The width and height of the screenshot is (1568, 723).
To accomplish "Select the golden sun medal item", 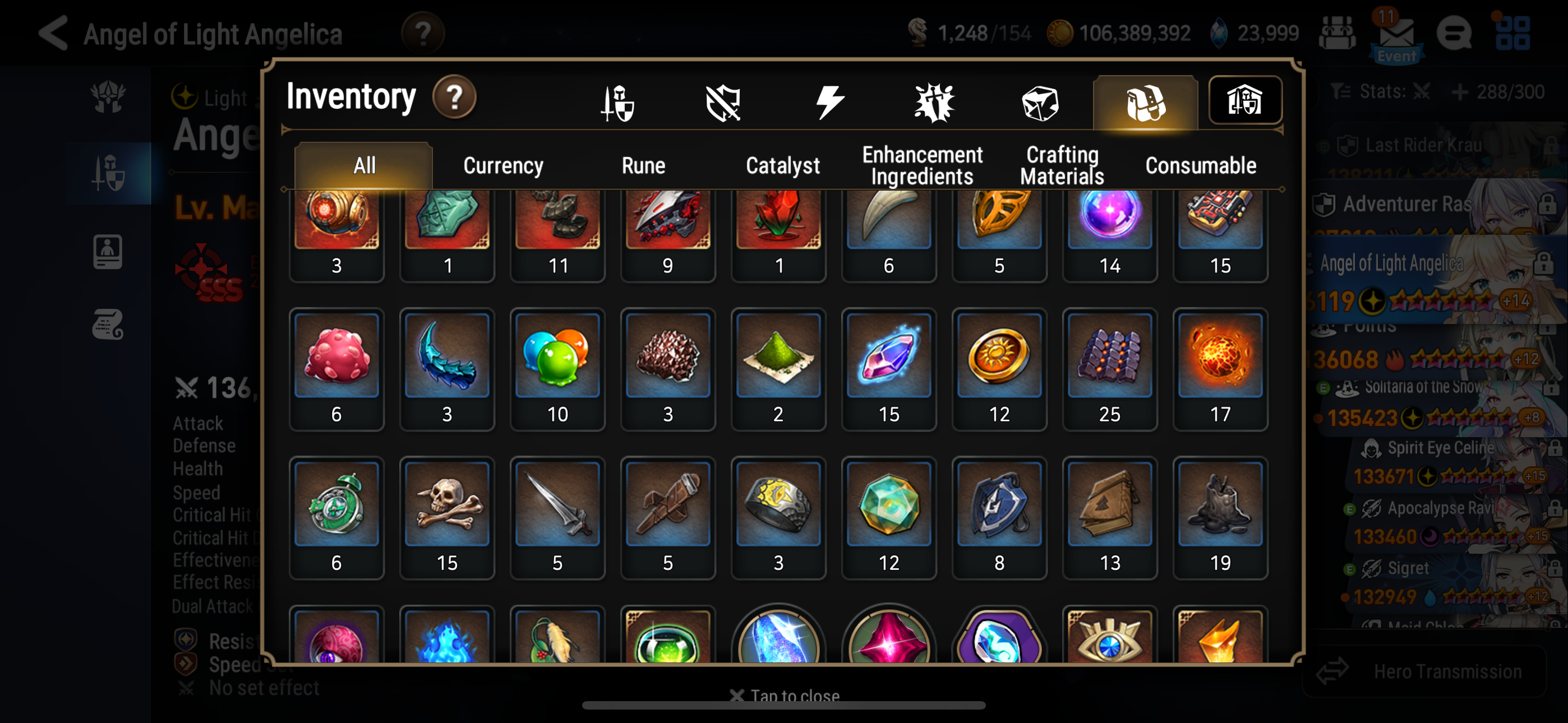I will (998, 369).
